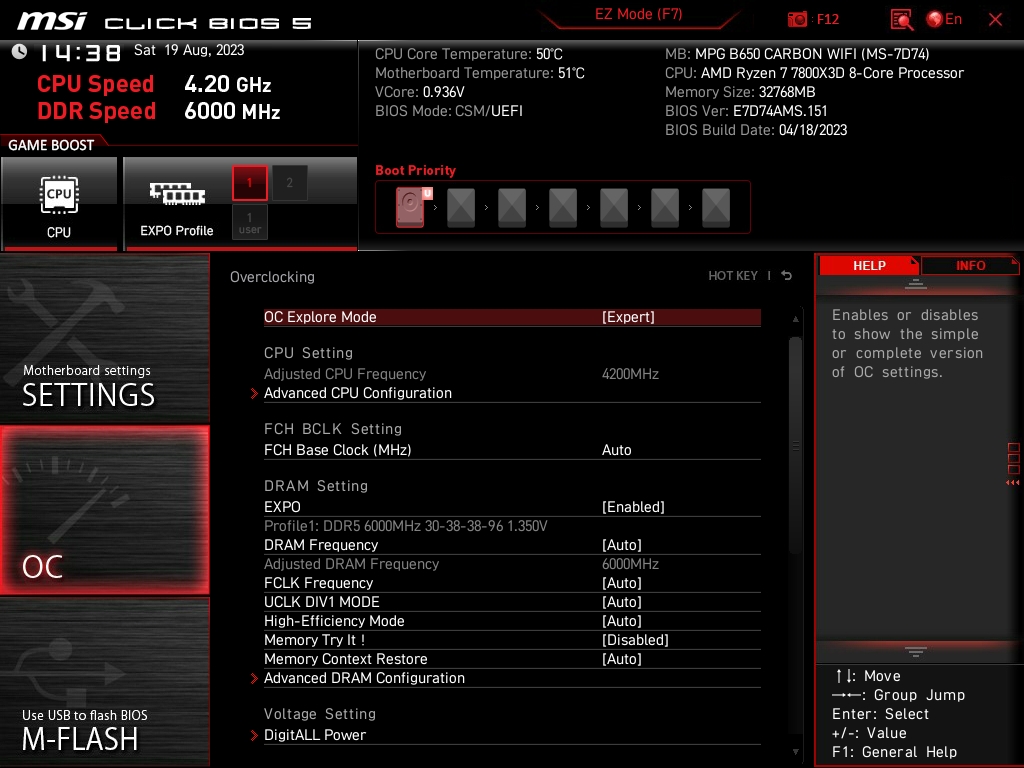Screen dimensions: 1024x768
Task: Take a screenshot with the F12 camera icon
Action: coord(797,19)
